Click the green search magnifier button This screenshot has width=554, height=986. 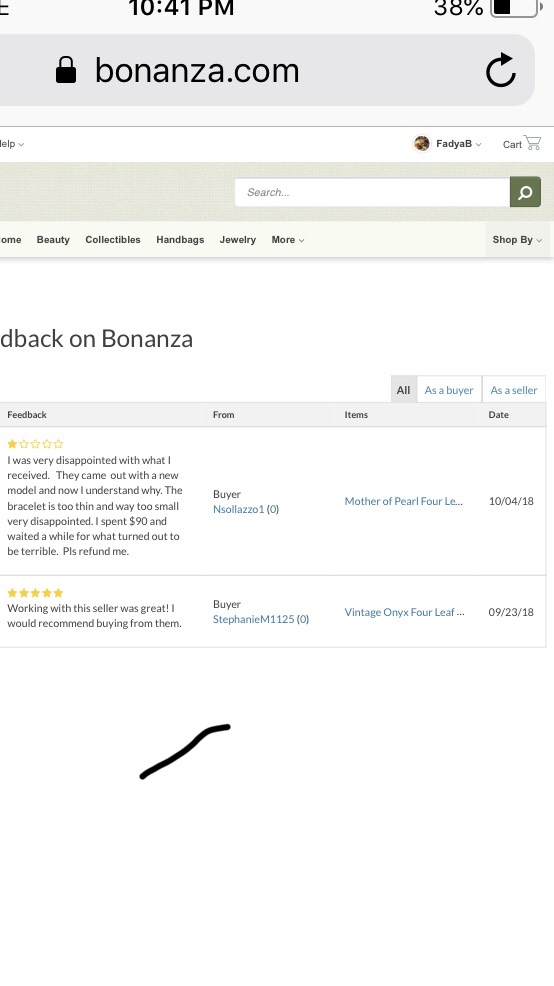click(525, 192)
